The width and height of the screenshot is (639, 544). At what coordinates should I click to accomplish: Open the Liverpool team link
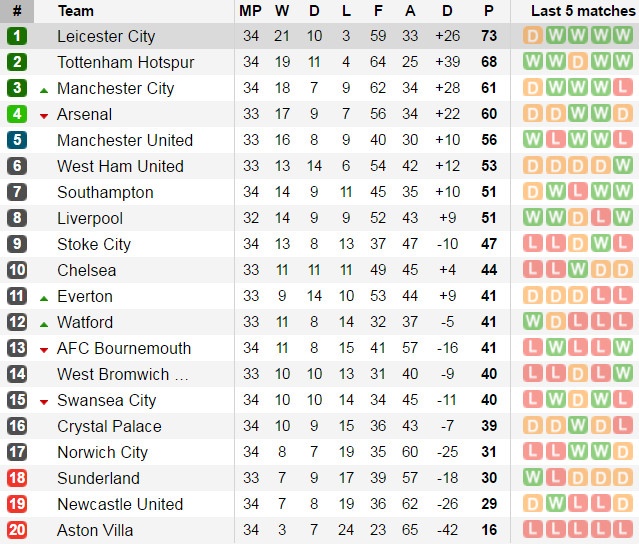coord(90,218)
